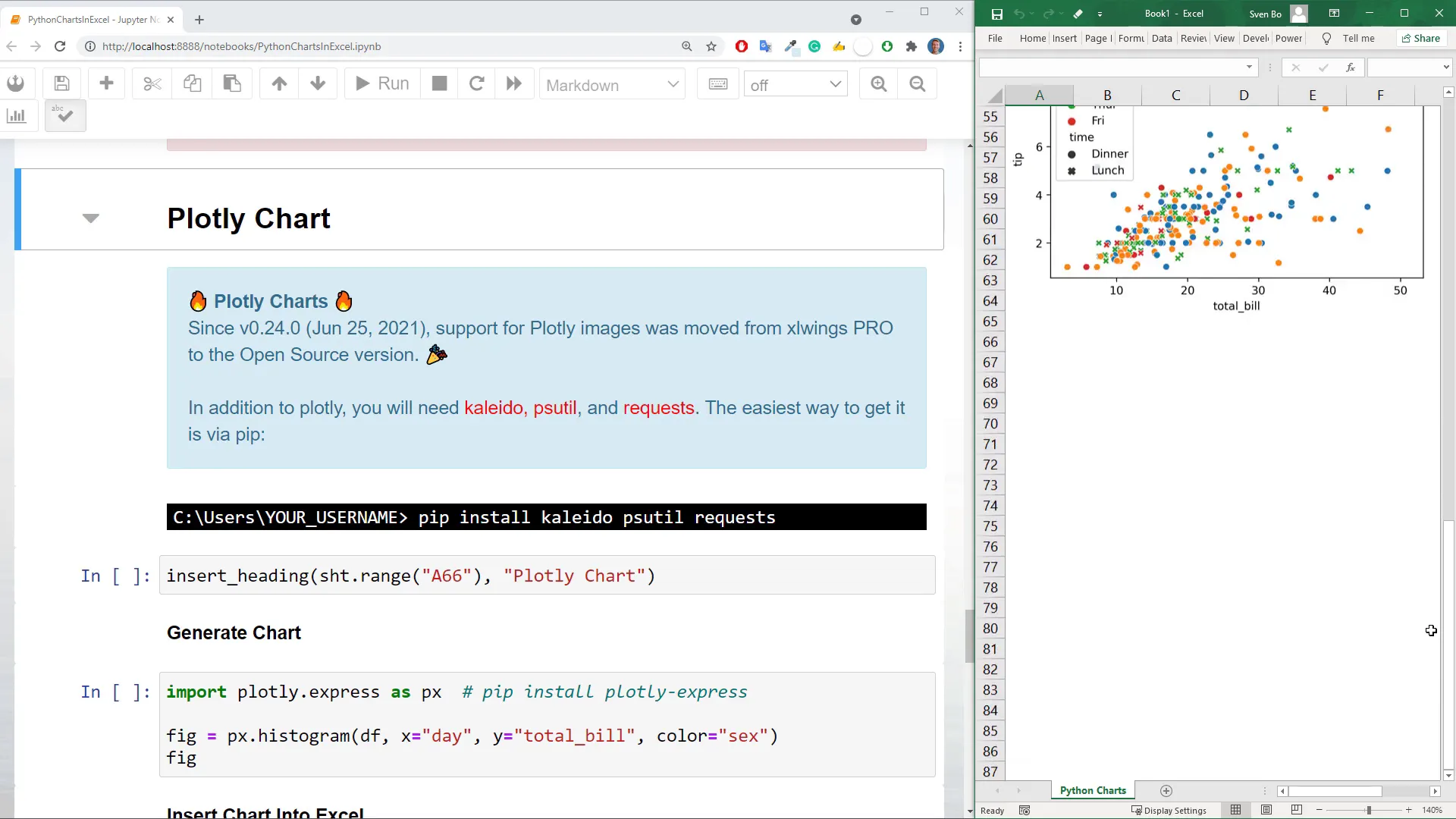Click inside the Excel formula bar
The height and width of the screenshot is (819, 1456).
pyautogui.click(x=1407, y=67)
